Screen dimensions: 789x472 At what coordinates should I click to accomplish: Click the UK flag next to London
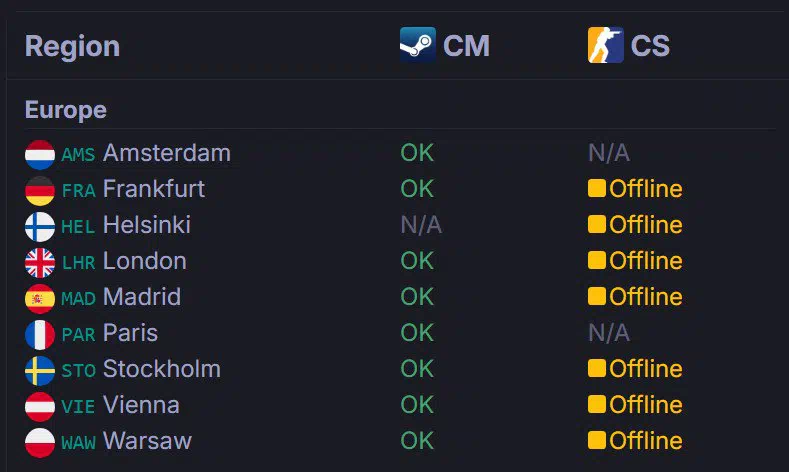coord(40,263)
